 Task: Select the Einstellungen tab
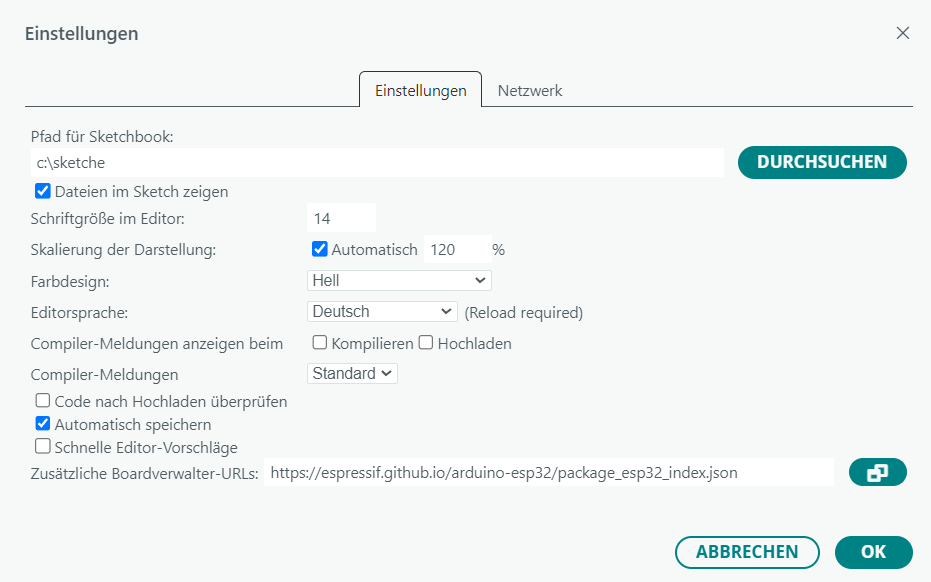(x=420, y=90)
